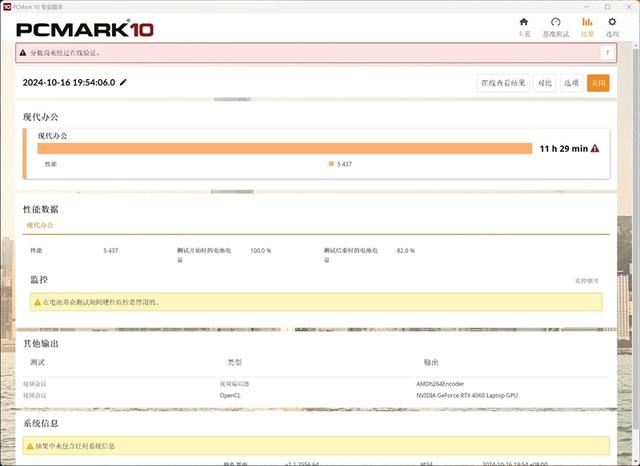Click the PCMARK 10 logo
Screen dimensions: 640x466
pos(84,29)
